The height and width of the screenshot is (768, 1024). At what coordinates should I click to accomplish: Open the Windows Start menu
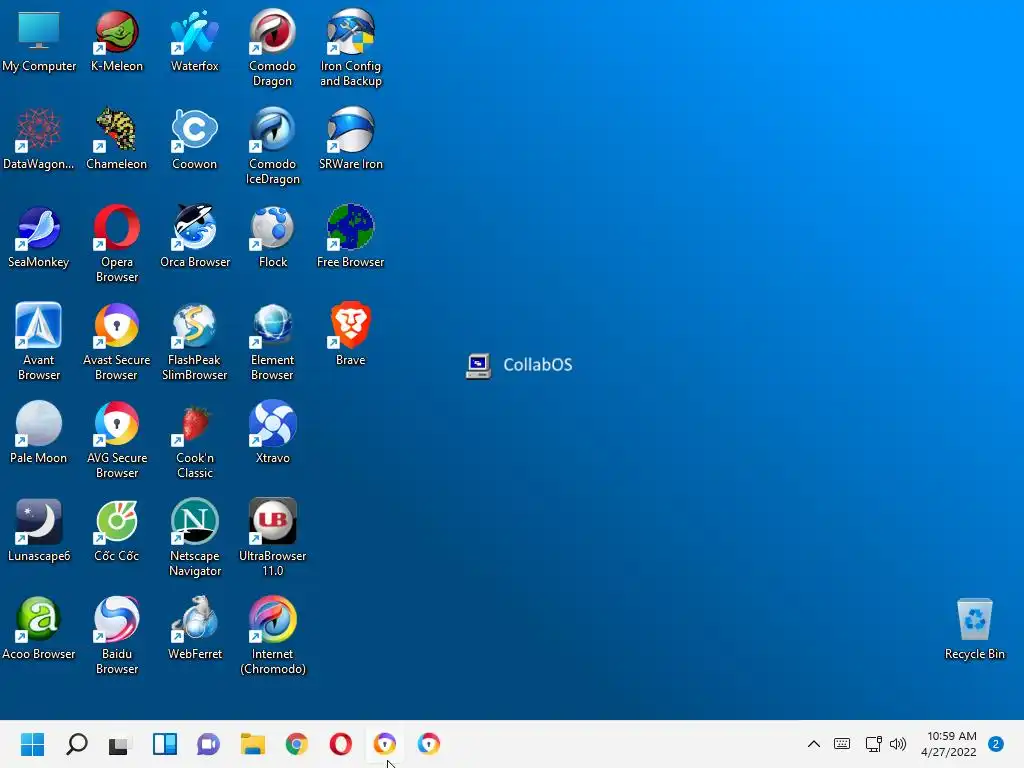[x=33, y=744]
